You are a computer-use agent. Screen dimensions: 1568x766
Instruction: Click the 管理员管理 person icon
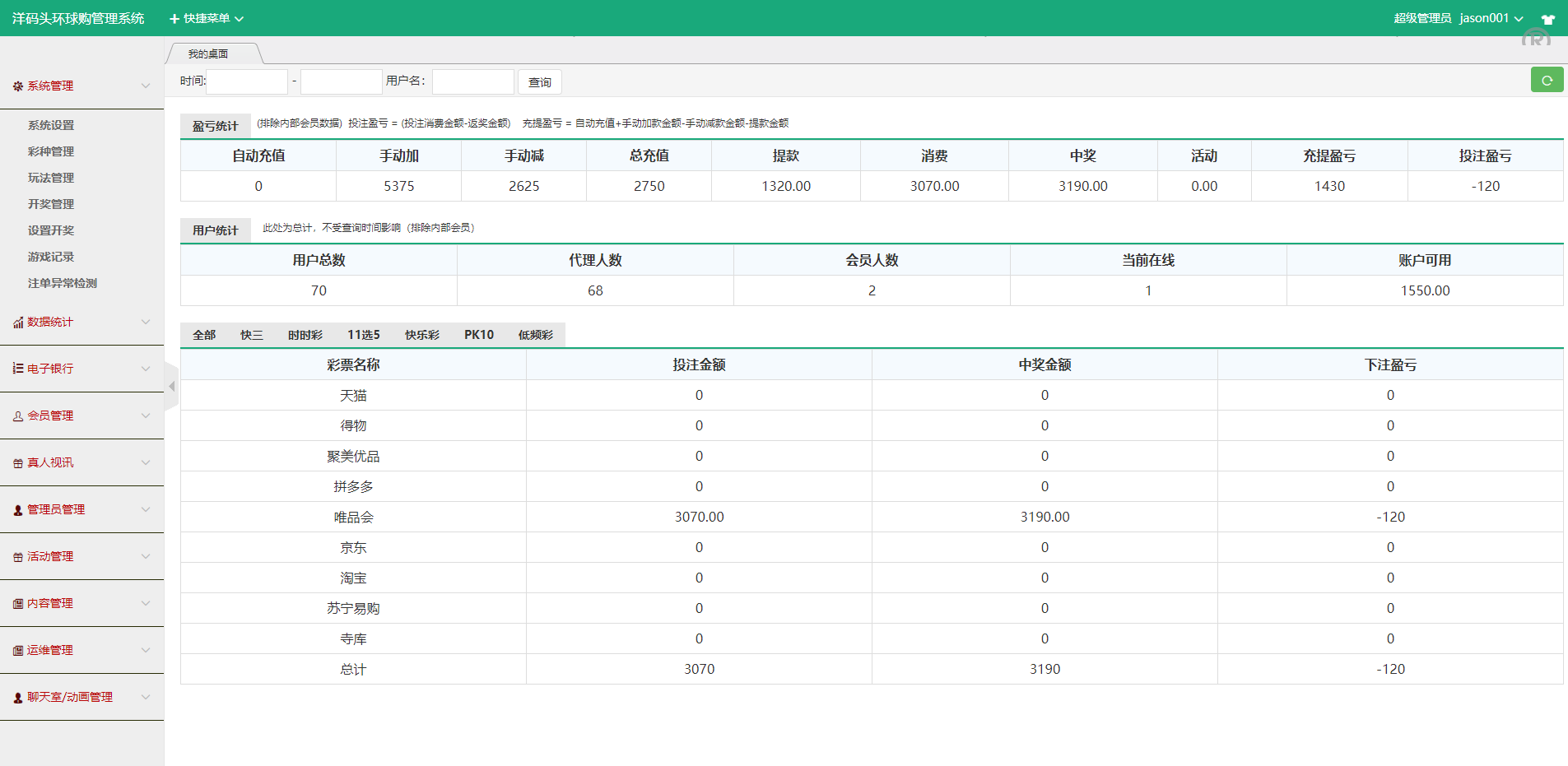coord(17,510)
